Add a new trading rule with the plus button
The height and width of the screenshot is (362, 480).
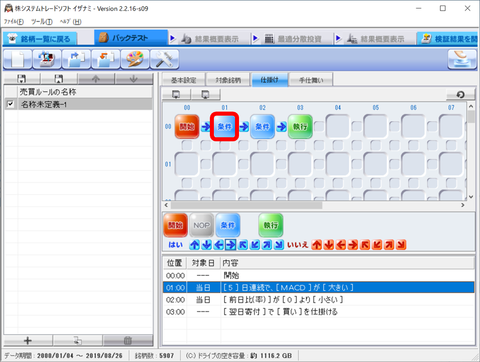(x=28, y=340)
